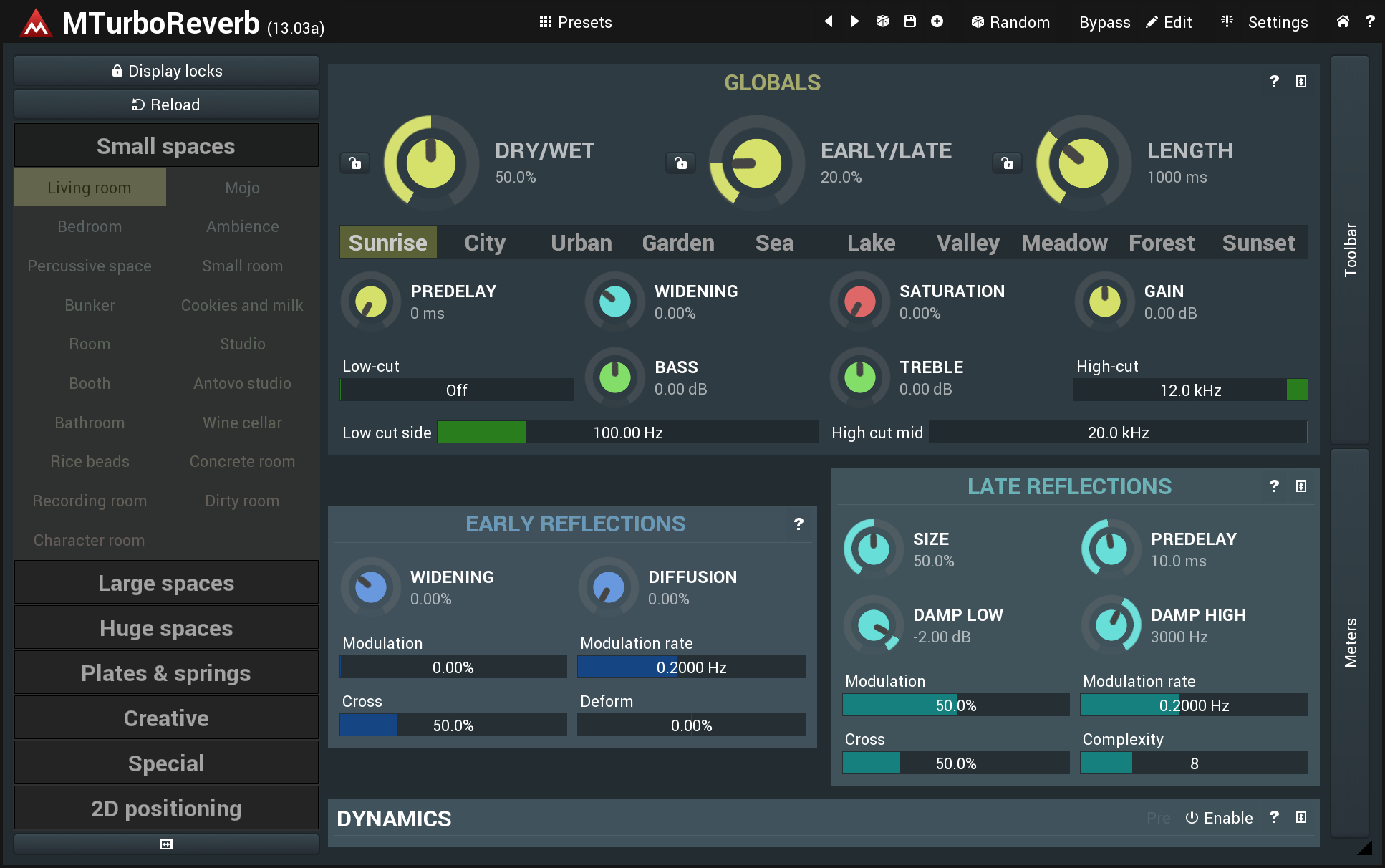Click the add preset plus icon
Screen dimensions: 1385x868
click(937, 21)
